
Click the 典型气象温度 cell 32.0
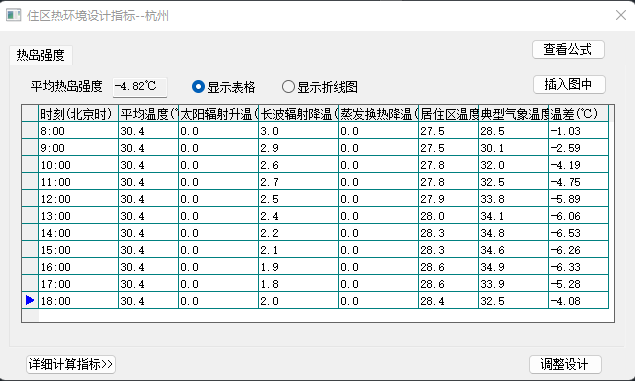514,165
